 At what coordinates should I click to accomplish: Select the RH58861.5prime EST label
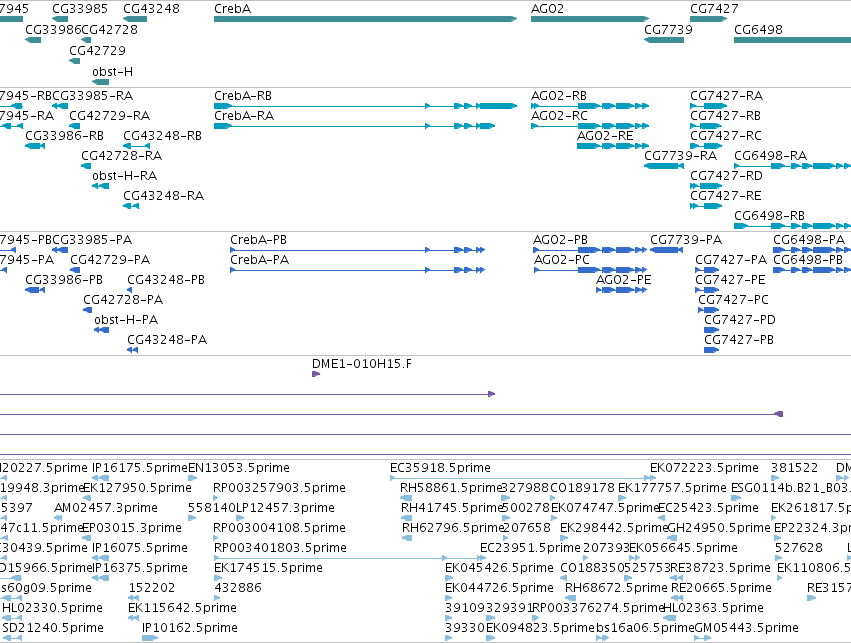pos(450,488)
